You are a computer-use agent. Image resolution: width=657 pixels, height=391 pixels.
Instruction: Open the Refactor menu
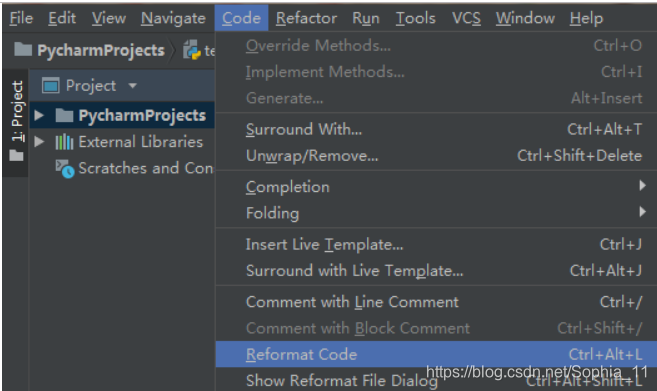click(306, 18)
